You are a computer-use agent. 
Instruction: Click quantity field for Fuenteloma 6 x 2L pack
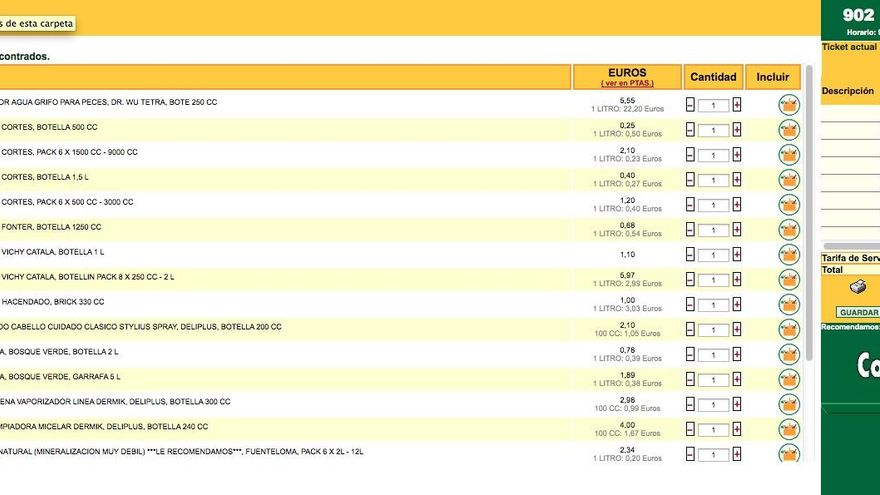(x=713, y=455)
